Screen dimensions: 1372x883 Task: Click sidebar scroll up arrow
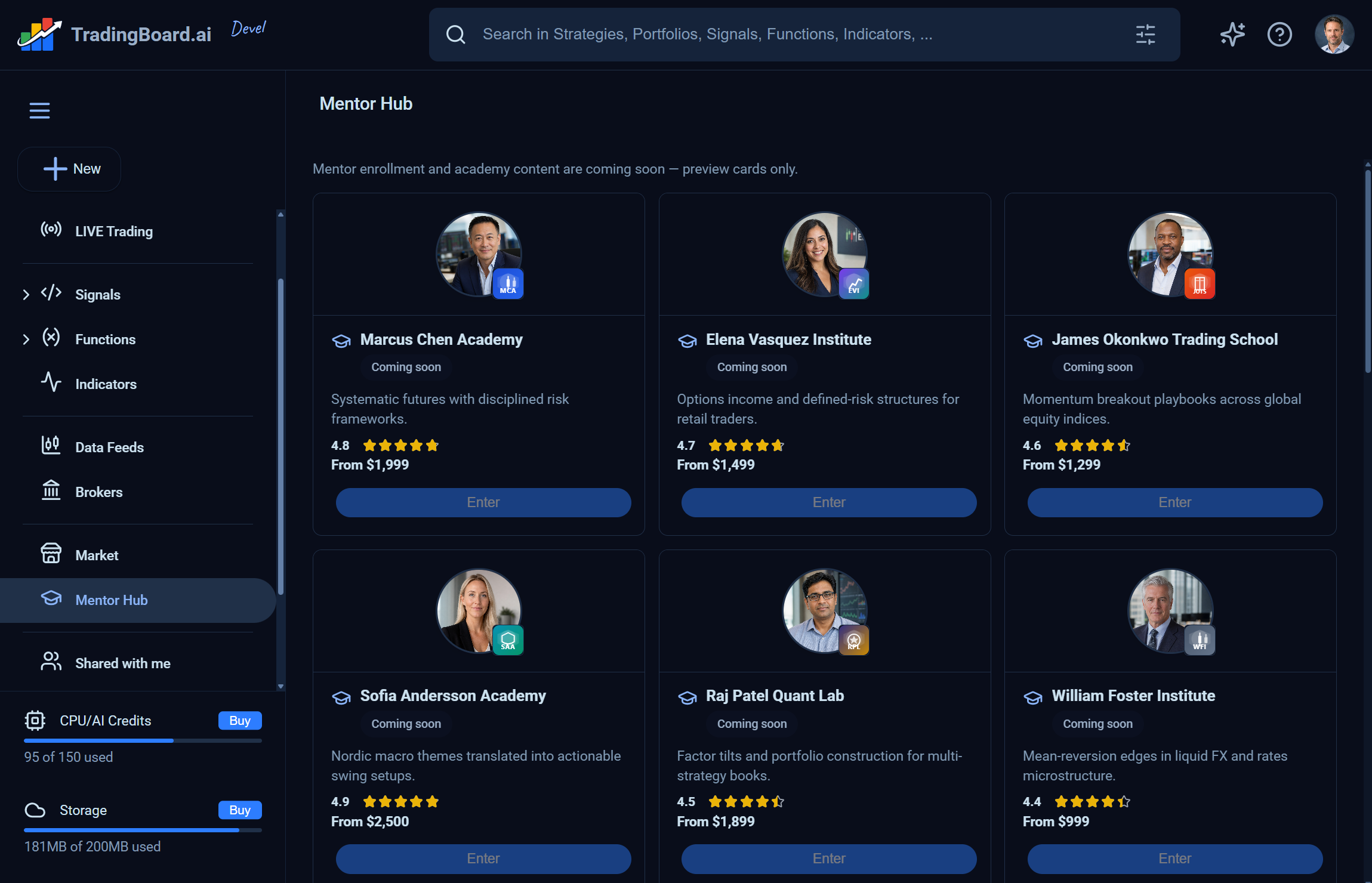[x=280, y=214]
